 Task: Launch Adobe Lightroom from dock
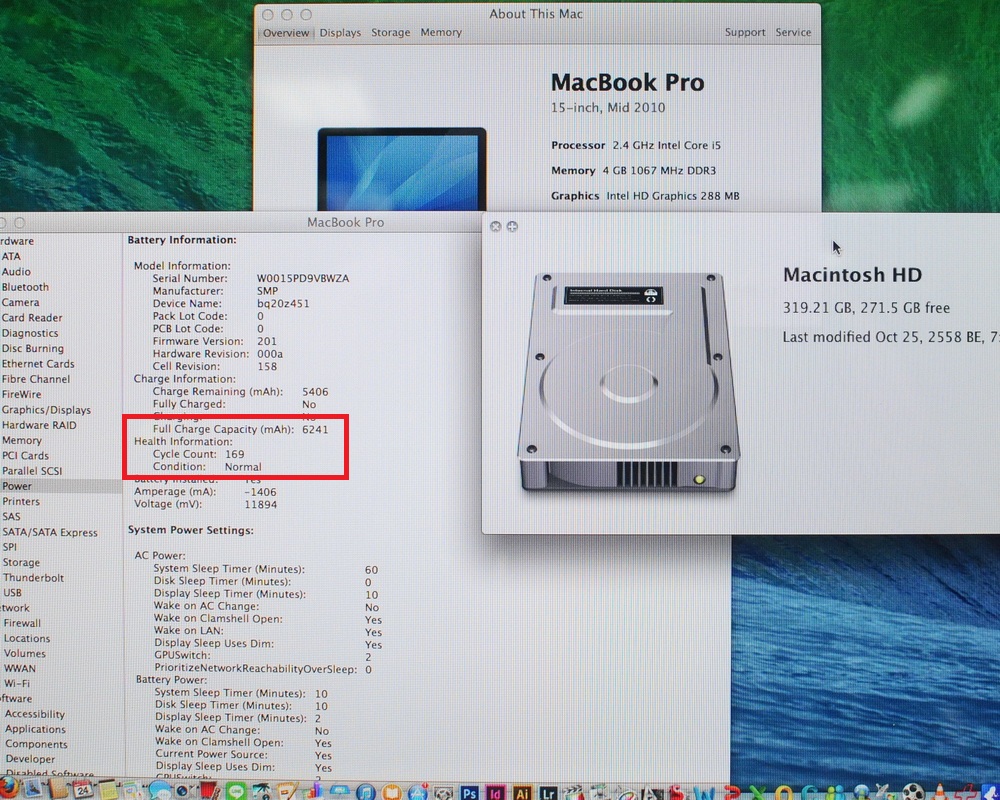[x=548, y=792]
